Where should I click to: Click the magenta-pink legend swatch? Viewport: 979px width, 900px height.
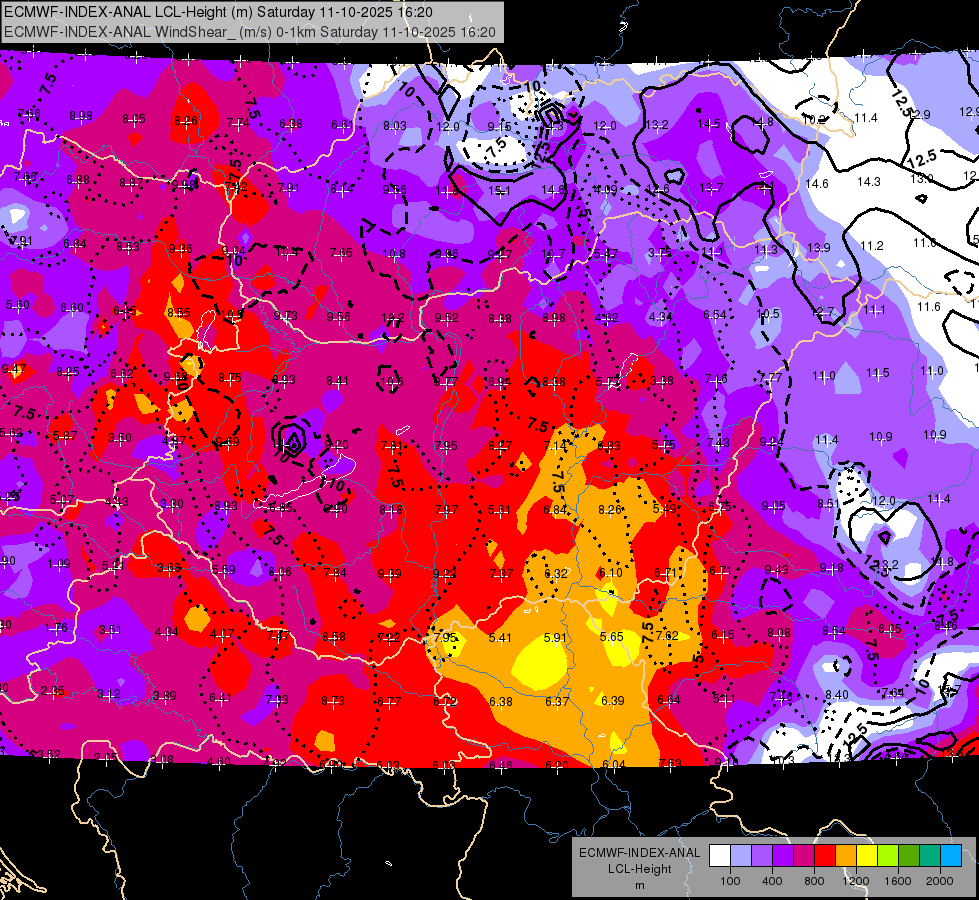(804, 855)
